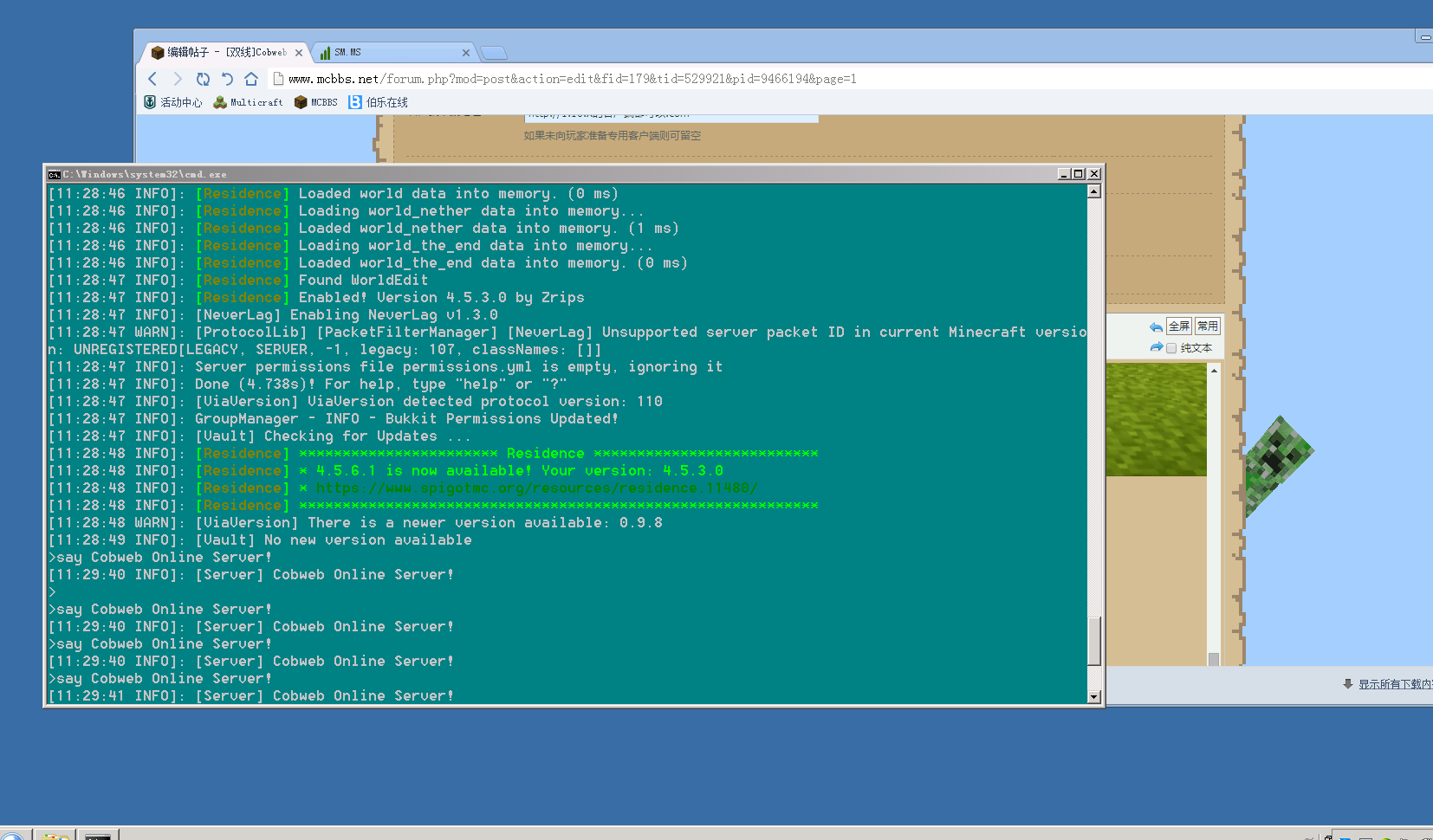Open the 伯乐在线 bookmark
This screenshot has height=840, width=1433.
(379, 102)
